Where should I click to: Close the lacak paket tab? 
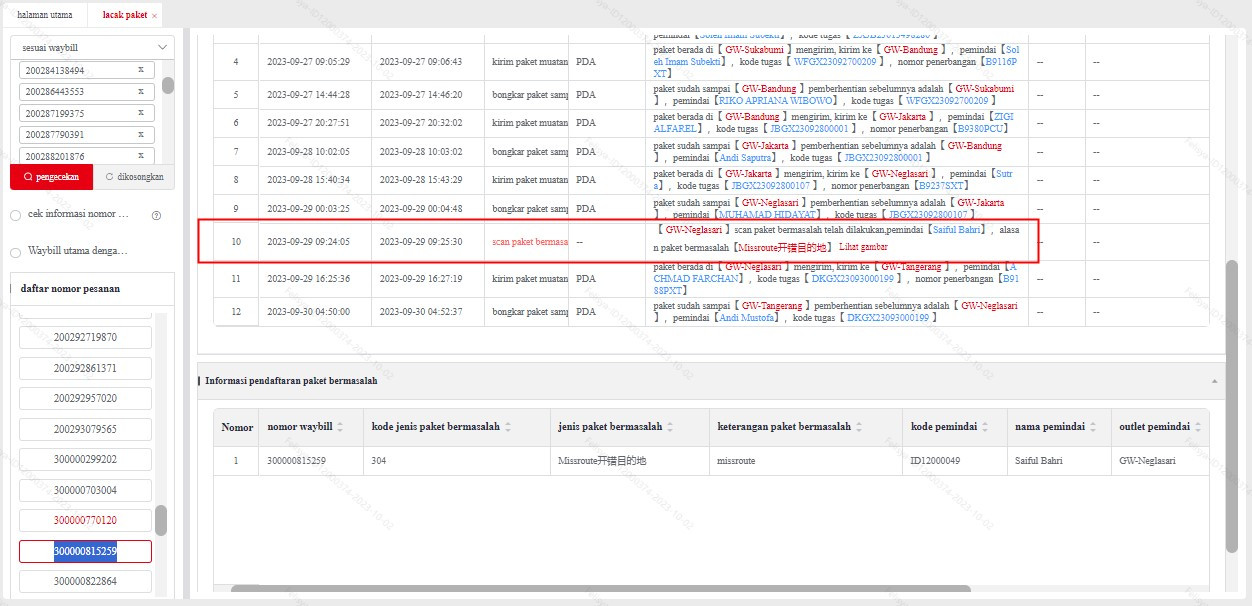click(154, 16)
